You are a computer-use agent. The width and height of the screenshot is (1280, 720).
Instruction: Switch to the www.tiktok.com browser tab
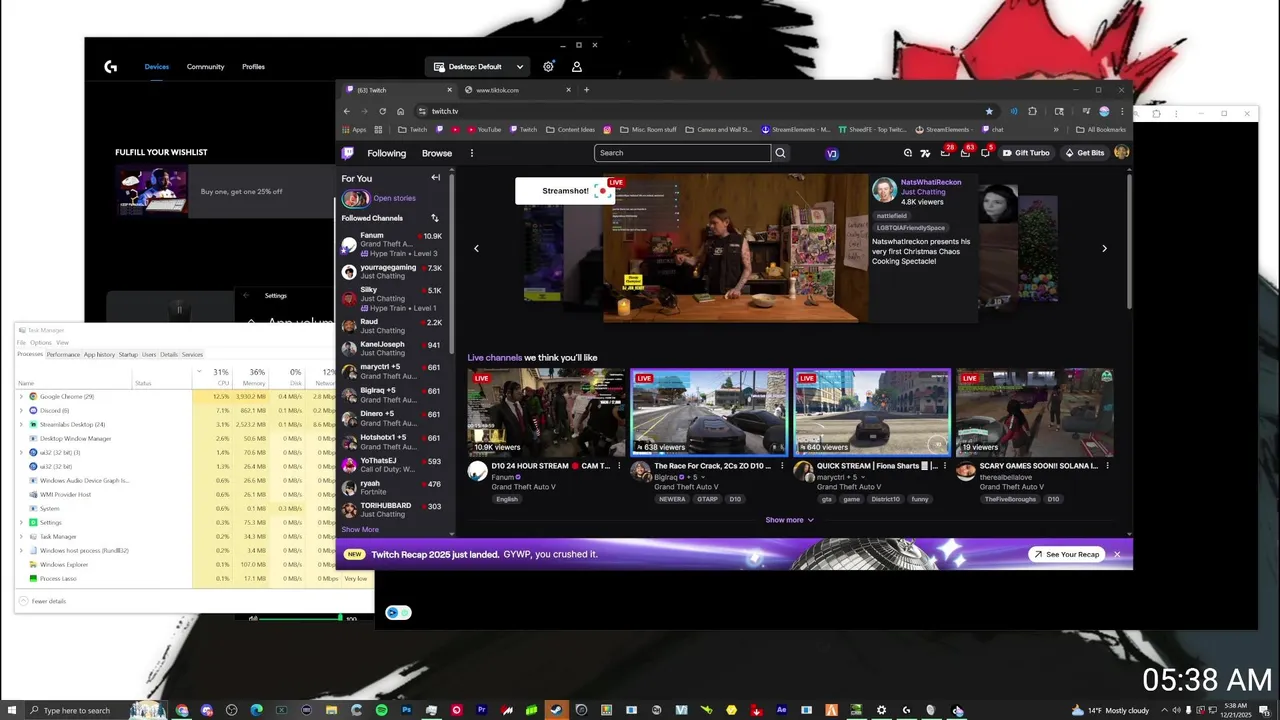click(517, 90)
